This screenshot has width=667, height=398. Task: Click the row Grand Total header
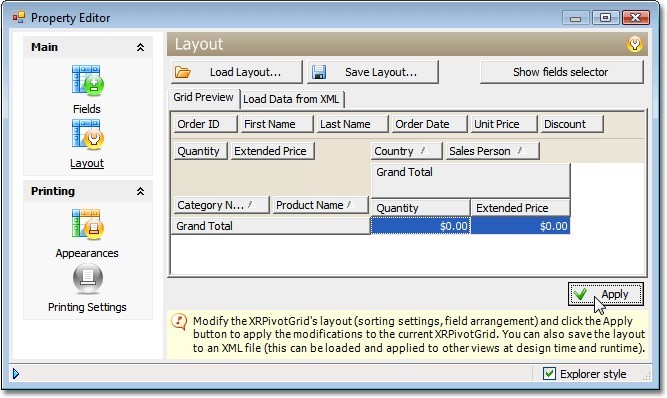coord(271,226)
